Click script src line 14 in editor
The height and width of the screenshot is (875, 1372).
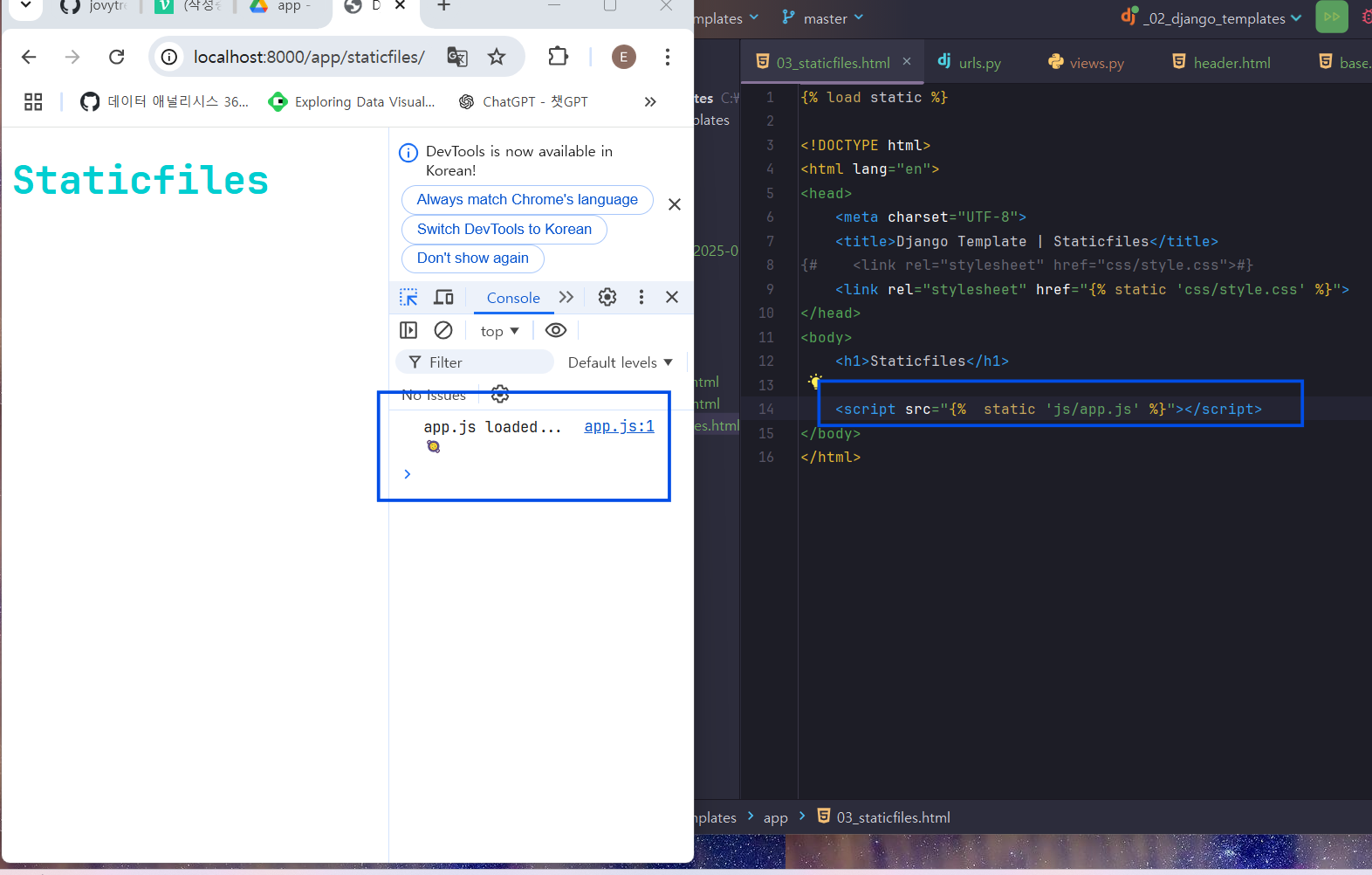[1048, 409]
